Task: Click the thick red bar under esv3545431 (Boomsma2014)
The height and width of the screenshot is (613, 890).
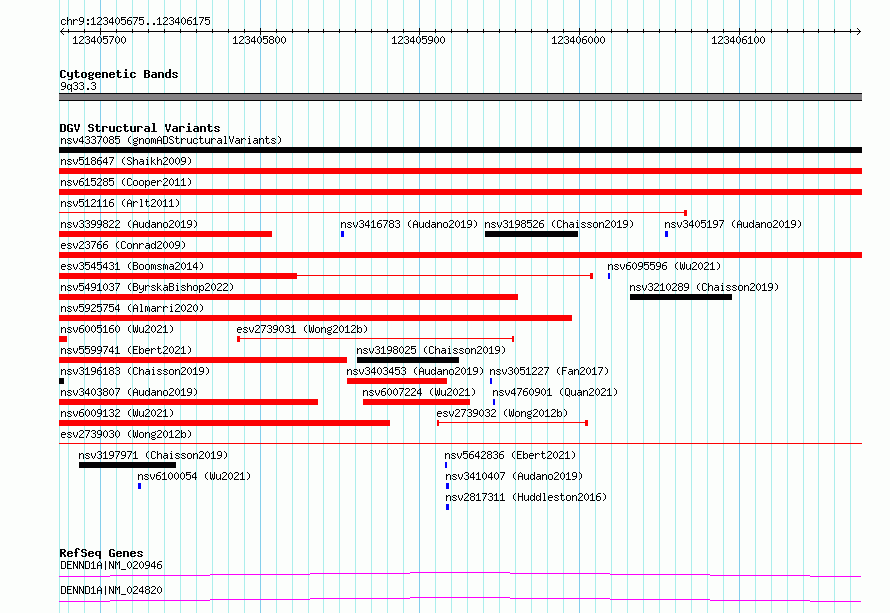Action: [x=178, y=276]
